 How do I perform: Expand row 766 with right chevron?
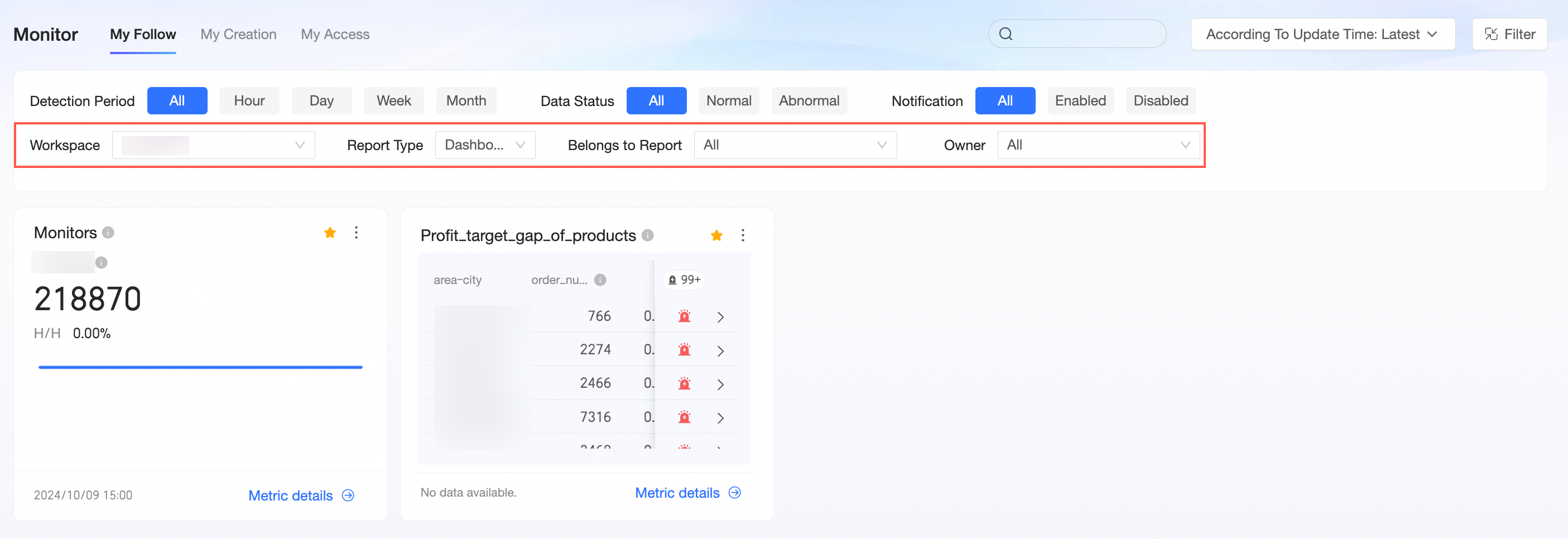[721, 317]
